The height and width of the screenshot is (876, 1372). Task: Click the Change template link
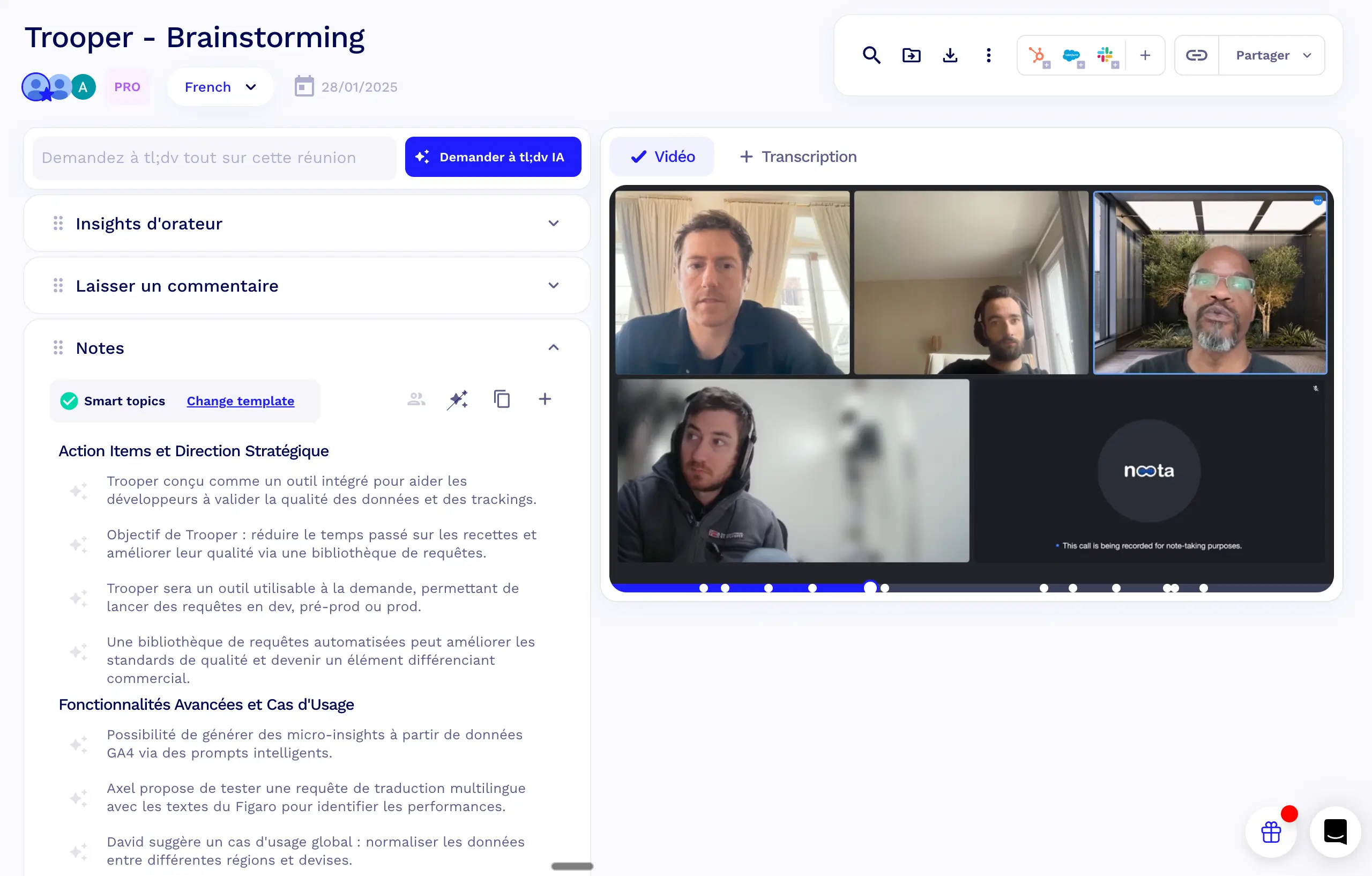click(x=241, y=400)
